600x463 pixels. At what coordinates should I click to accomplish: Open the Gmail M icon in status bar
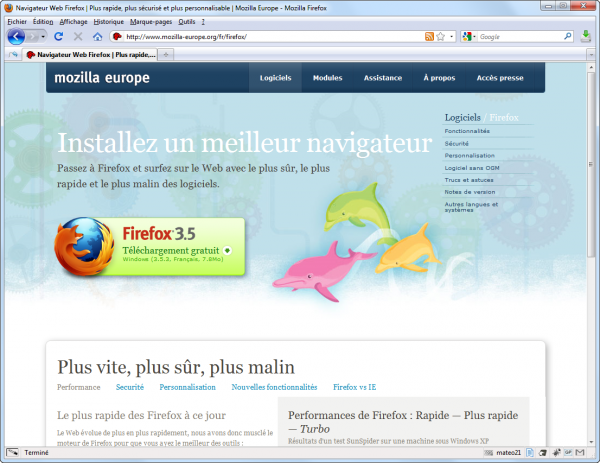tap(580, 452)
